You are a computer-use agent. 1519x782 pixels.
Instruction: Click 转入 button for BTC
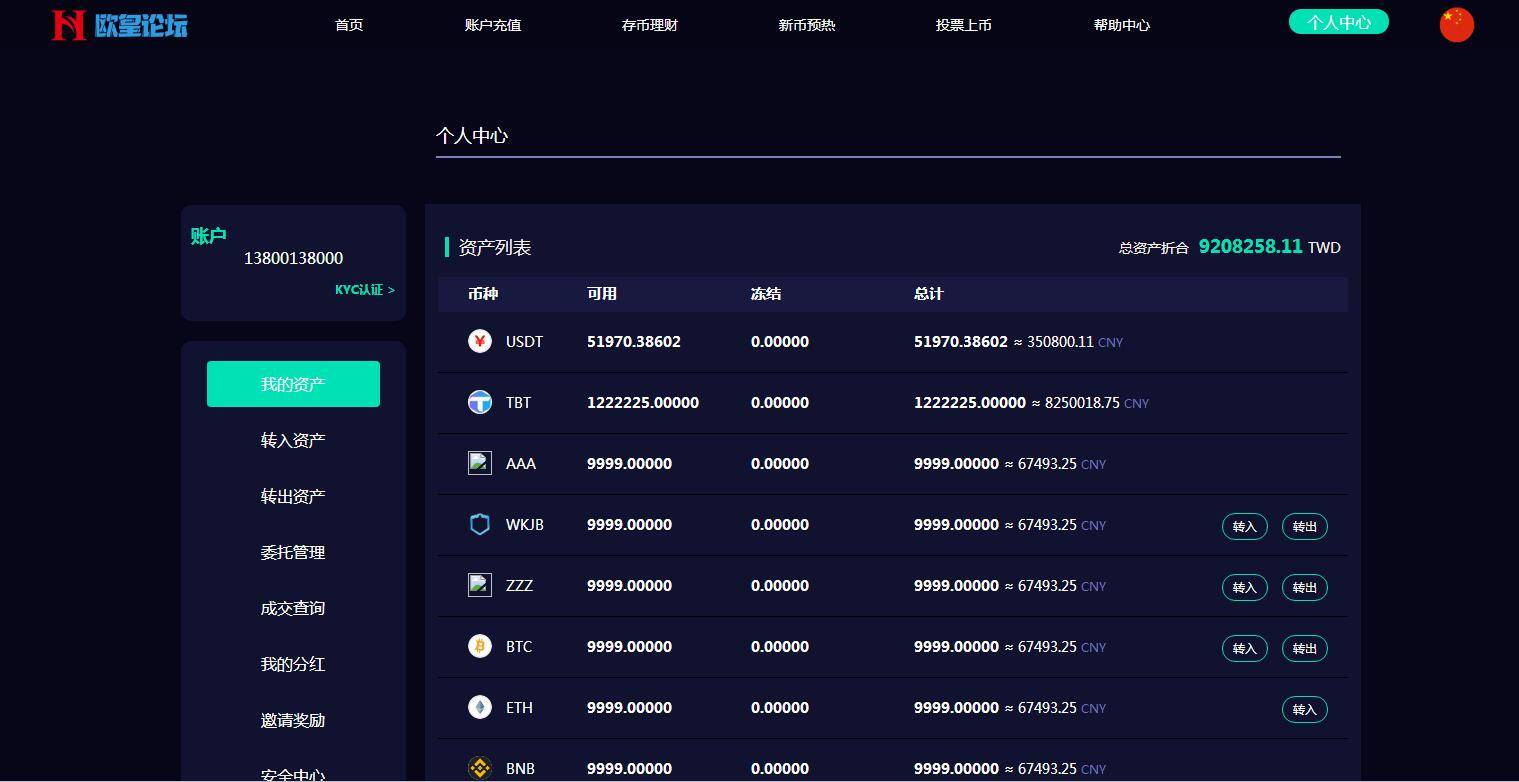pos(1244,648)
